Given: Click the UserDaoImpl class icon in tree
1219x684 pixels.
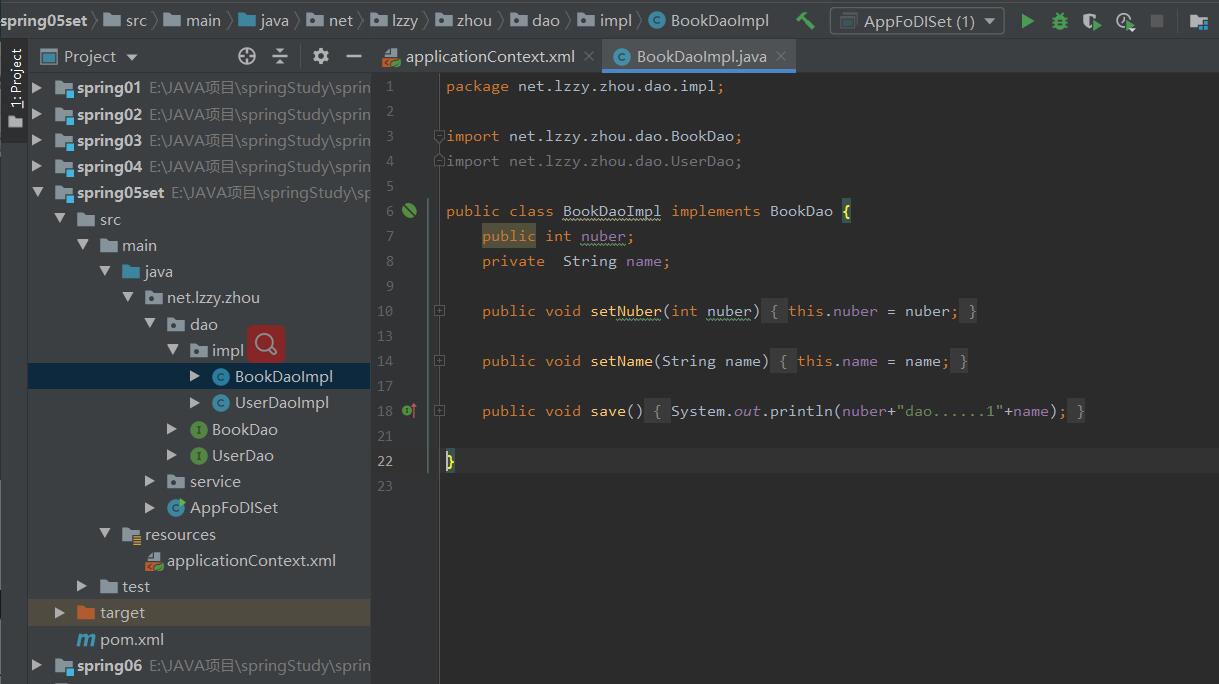Looking at the screenshot, I should coord(222,403).
